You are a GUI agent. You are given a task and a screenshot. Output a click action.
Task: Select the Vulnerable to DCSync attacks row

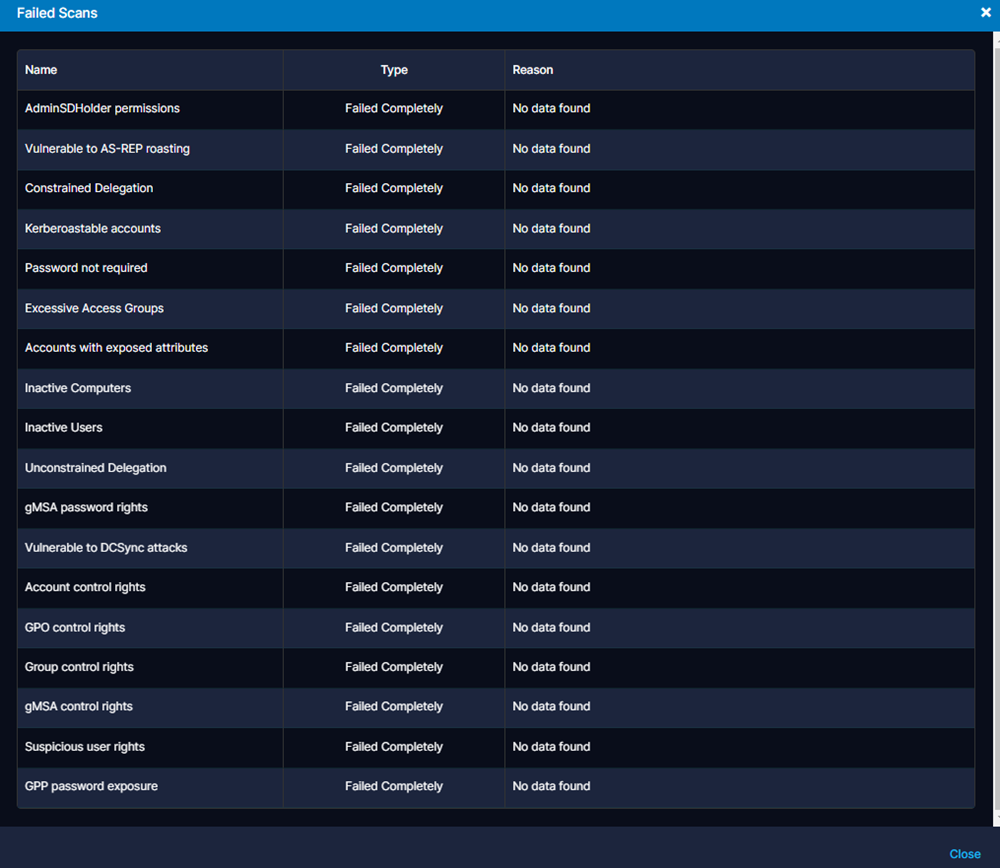point(150,548)
